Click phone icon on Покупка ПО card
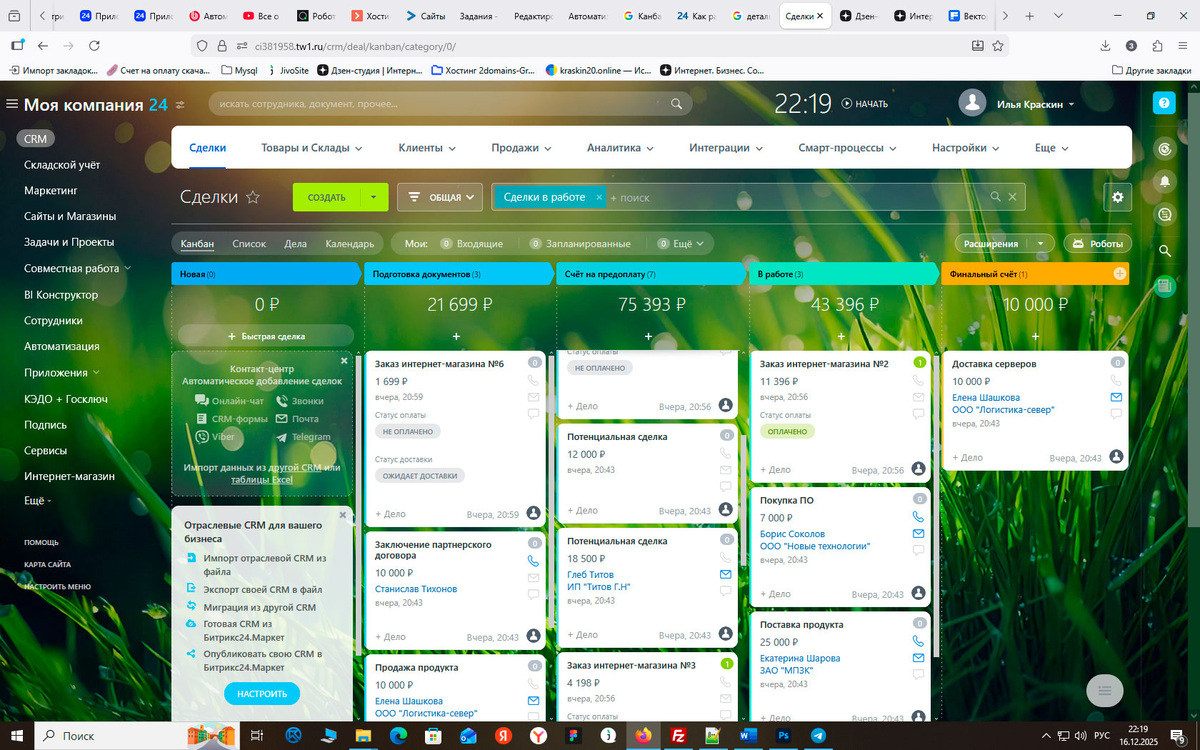Viewport: 1200px width, 750px height. click(x=918, y=517)
